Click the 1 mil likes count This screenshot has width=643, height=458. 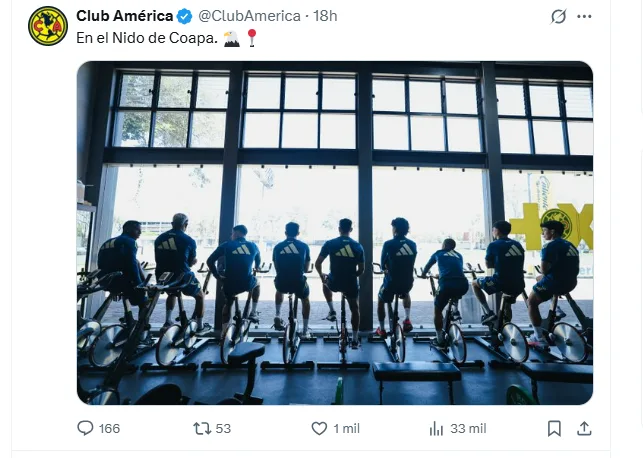[x=346, y=428]
